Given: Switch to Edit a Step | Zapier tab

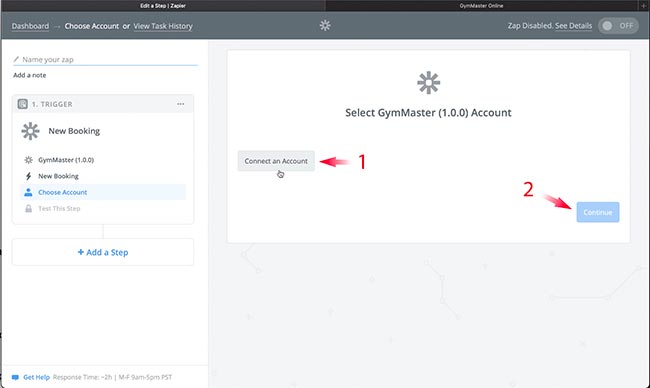Looking at the screenshot, I should click(x=163, y=6).
